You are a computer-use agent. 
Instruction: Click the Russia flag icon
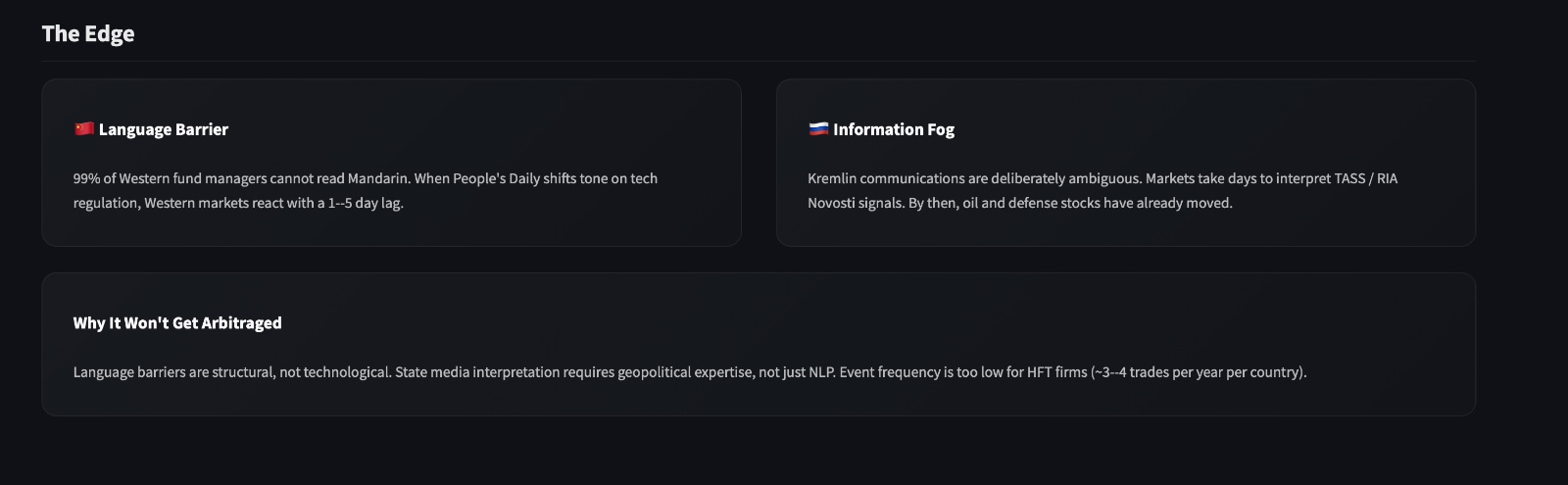tap(818, 128)
